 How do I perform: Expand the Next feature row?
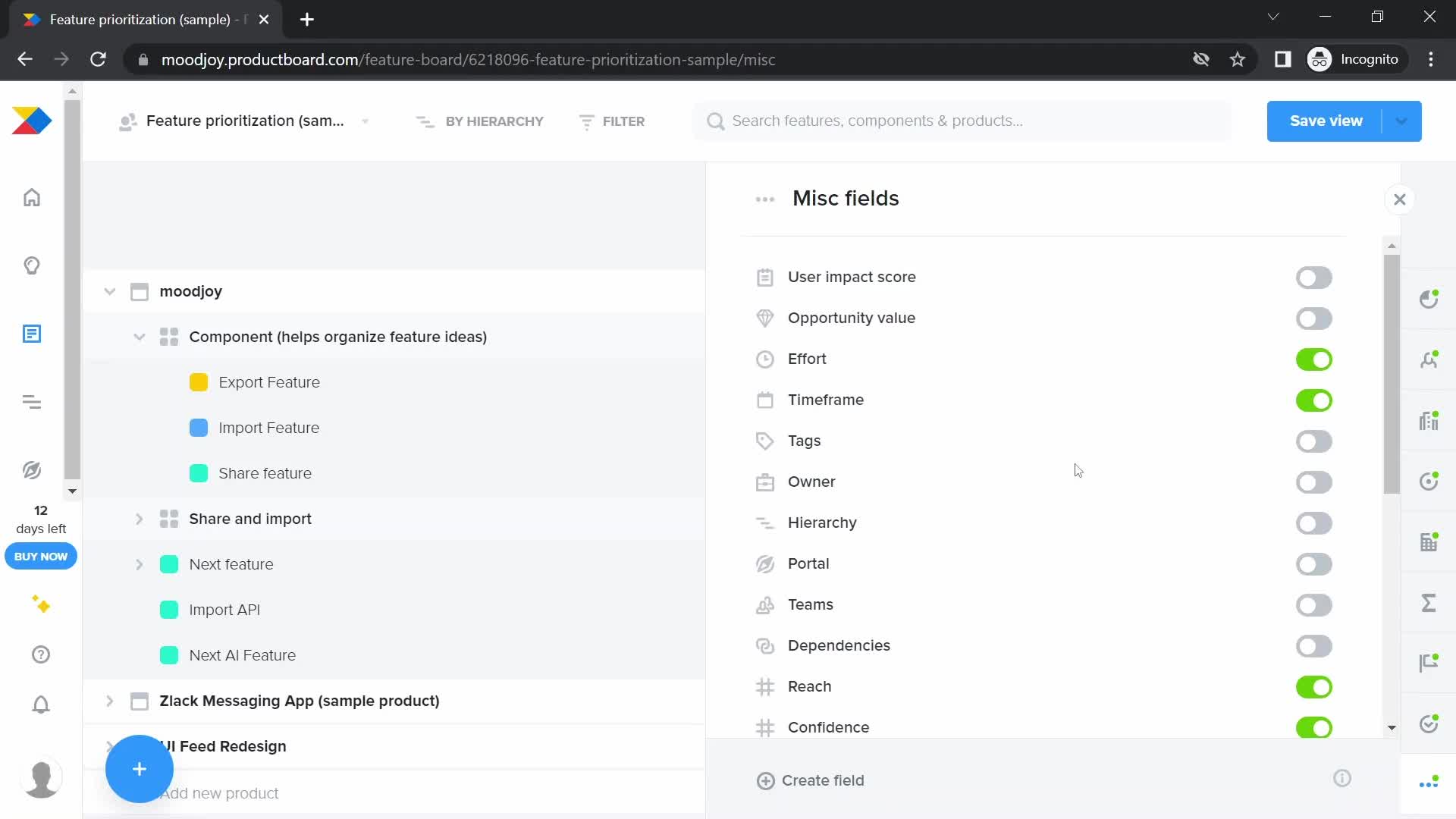click(140, 564)
